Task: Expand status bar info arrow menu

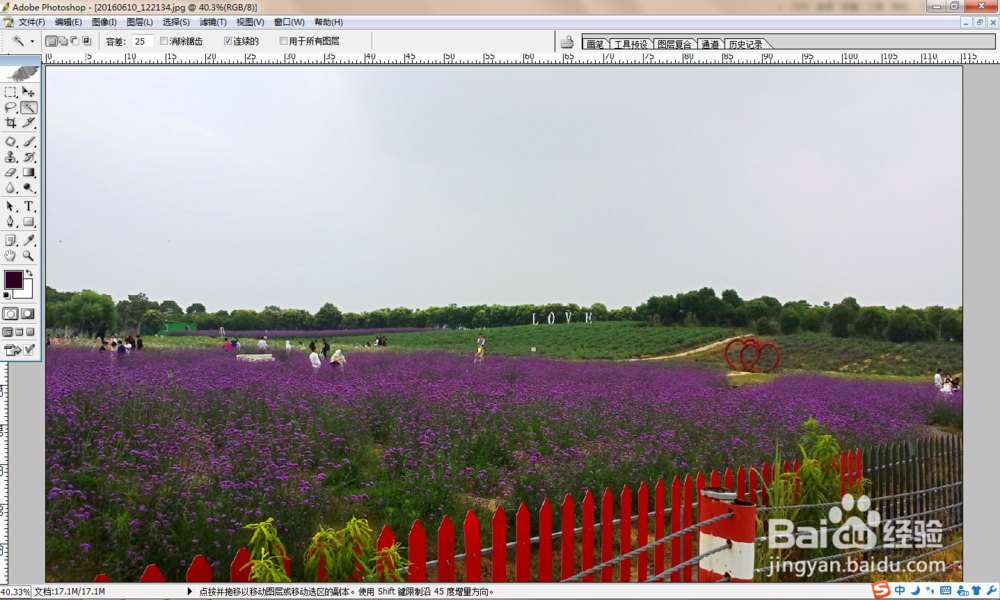Action: tap(189, 592)
